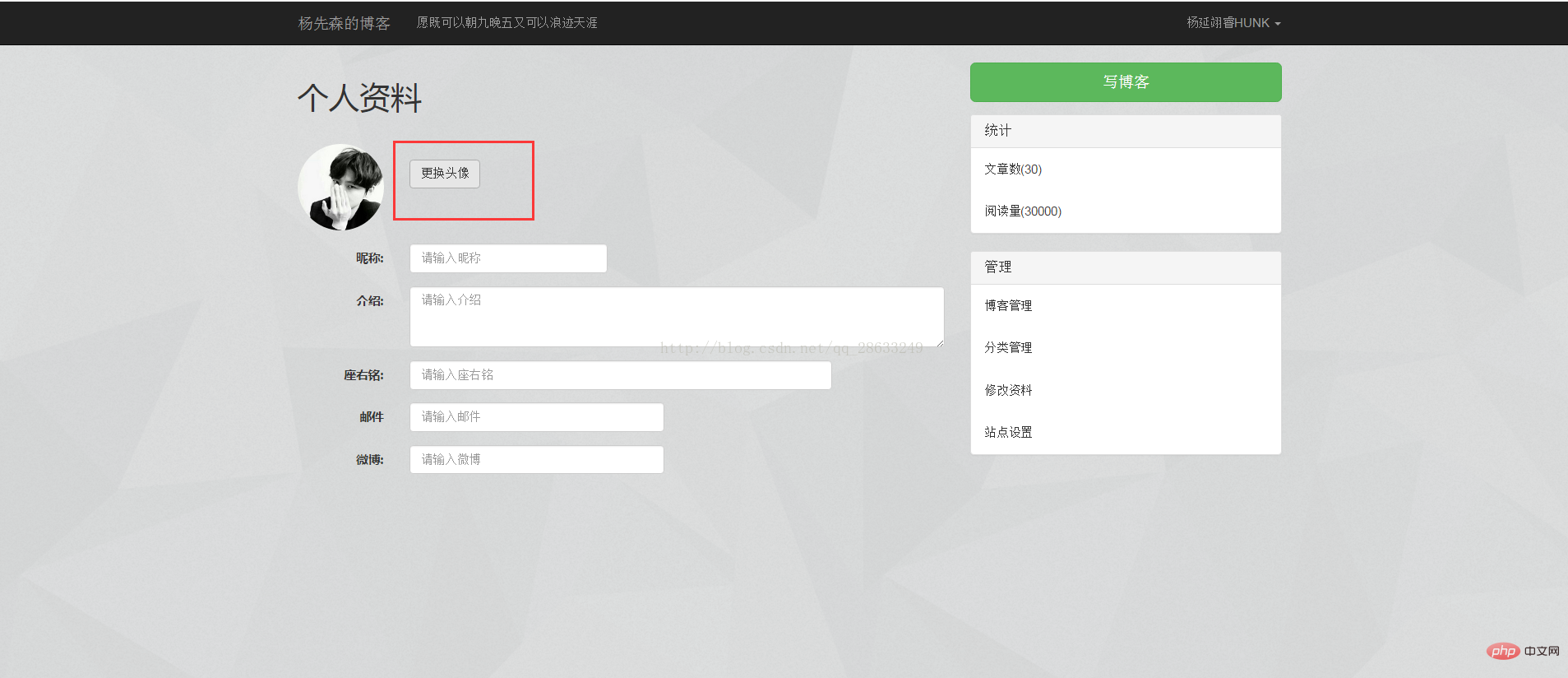The image size is (1568, 678).
Task: Focus the 微博 input field
Action: point(537,460)
